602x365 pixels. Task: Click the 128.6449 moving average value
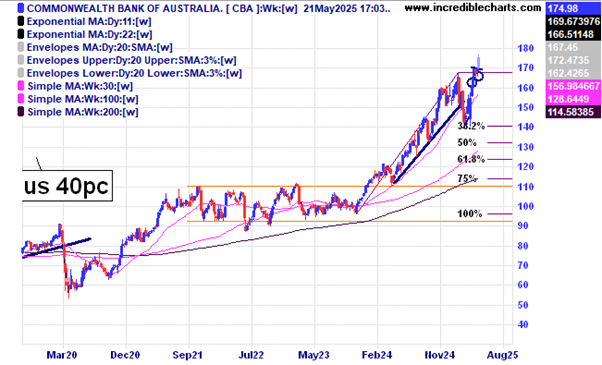573,99
